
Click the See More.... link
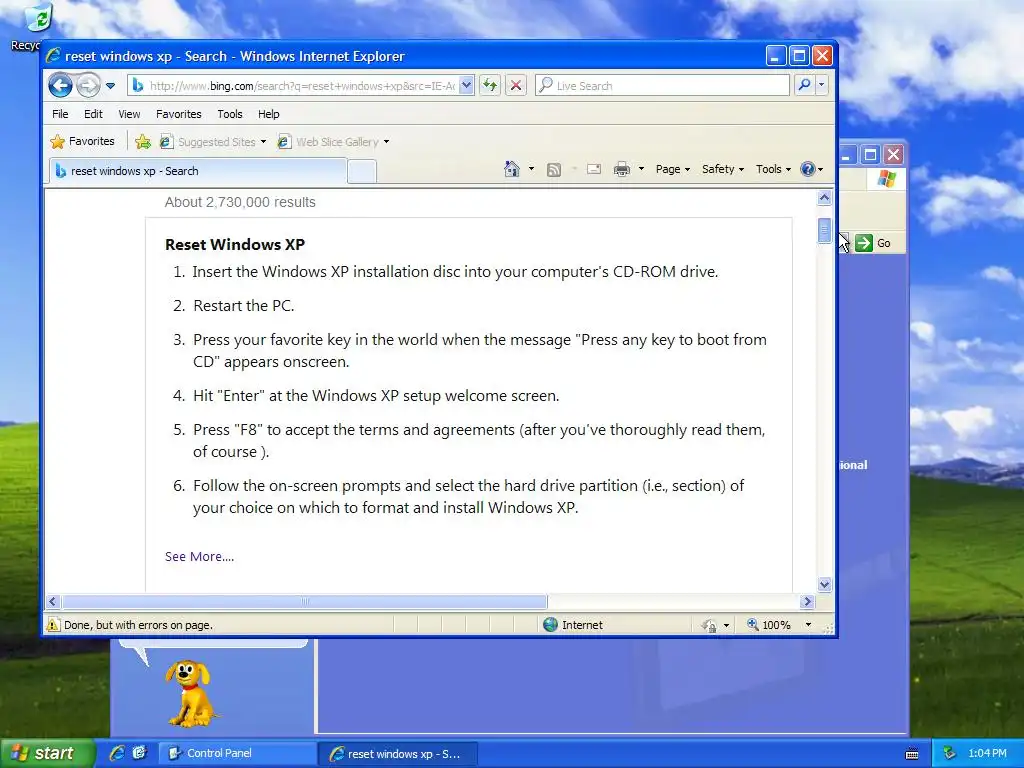(199, 556)
